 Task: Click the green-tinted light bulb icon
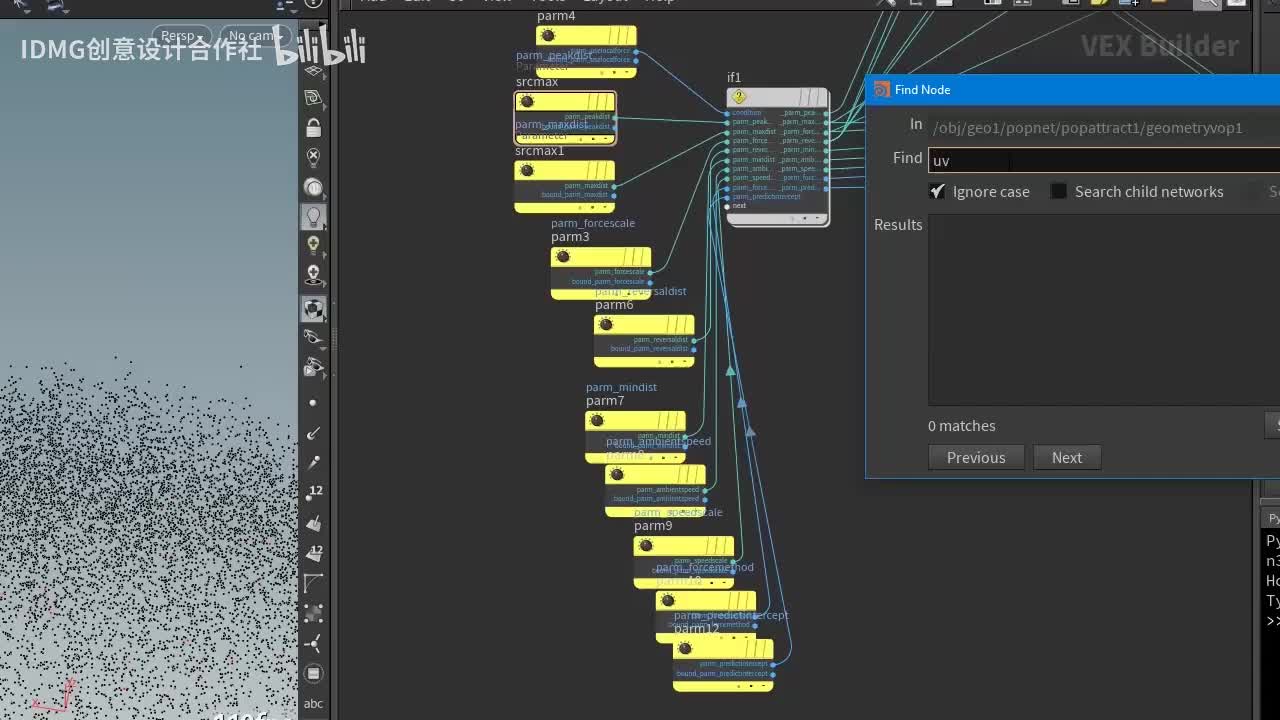tap(314, 245)
